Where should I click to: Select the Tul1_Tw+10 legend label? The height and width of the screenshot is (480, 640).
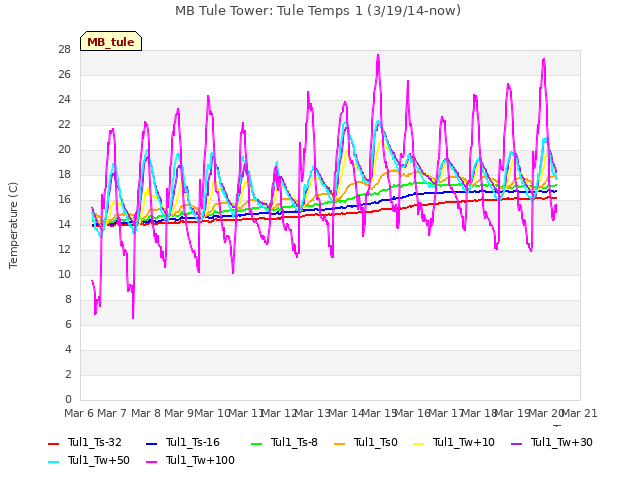pyautogui.click(x=464, y=442)
